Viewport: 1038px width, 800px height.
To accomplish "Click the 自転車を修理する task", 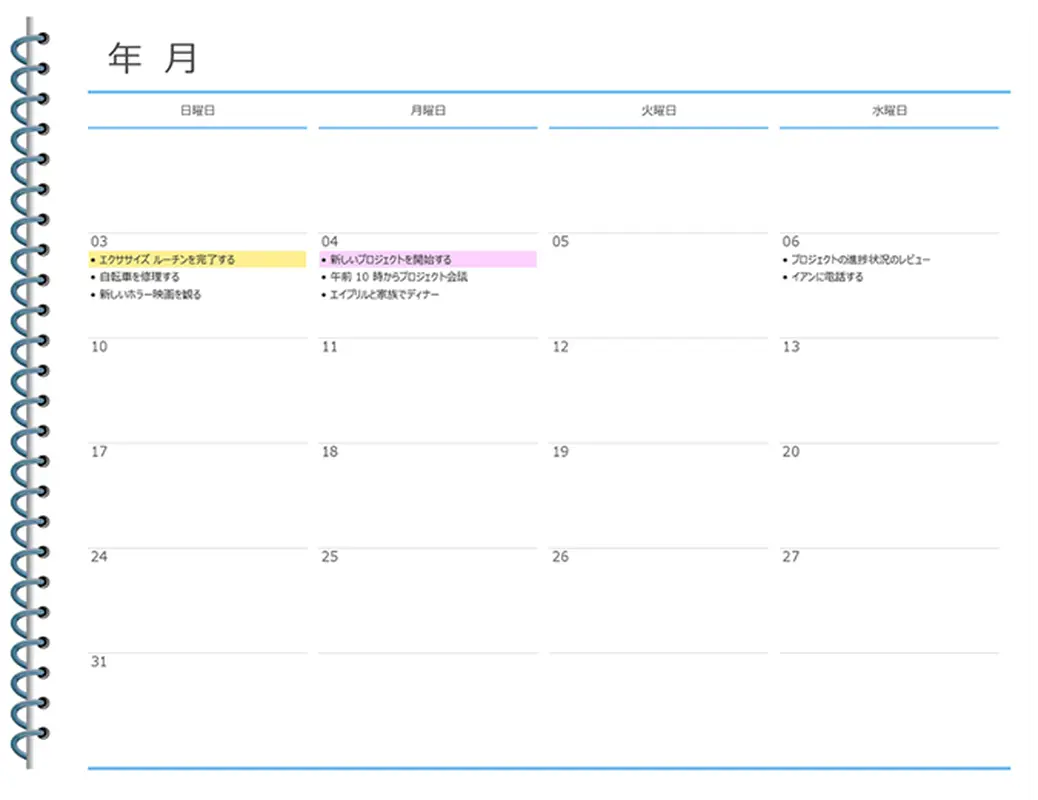I will (x=139, y=277).
